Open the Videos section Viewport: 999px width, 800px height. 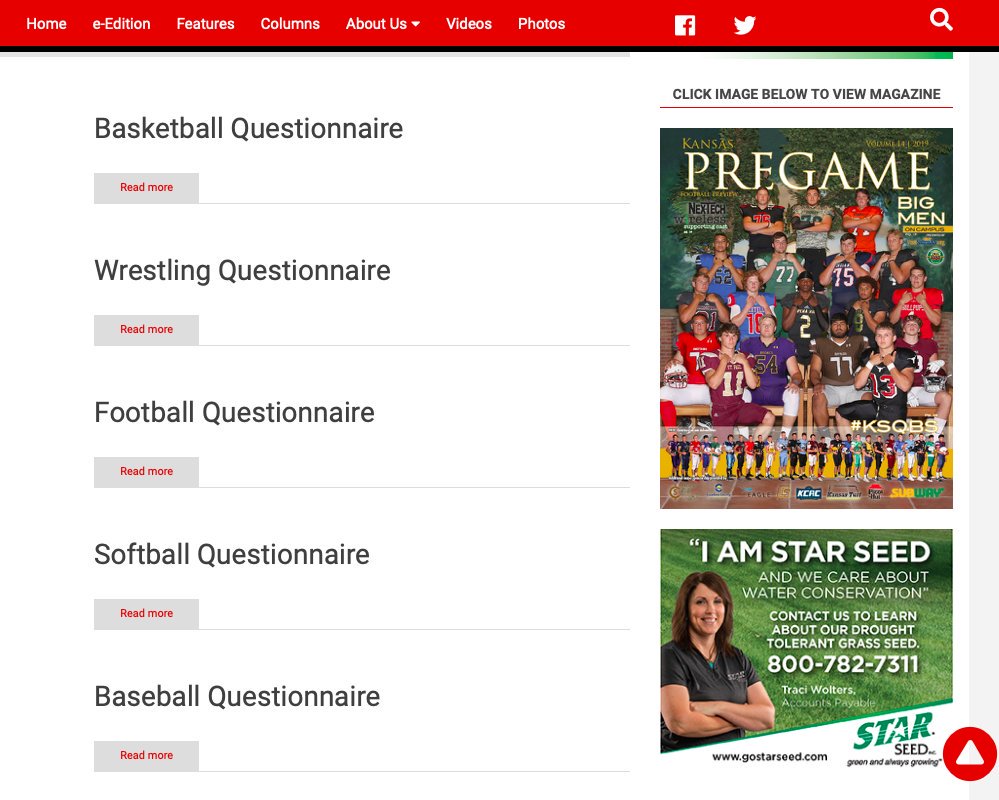(x=468, y=24)
